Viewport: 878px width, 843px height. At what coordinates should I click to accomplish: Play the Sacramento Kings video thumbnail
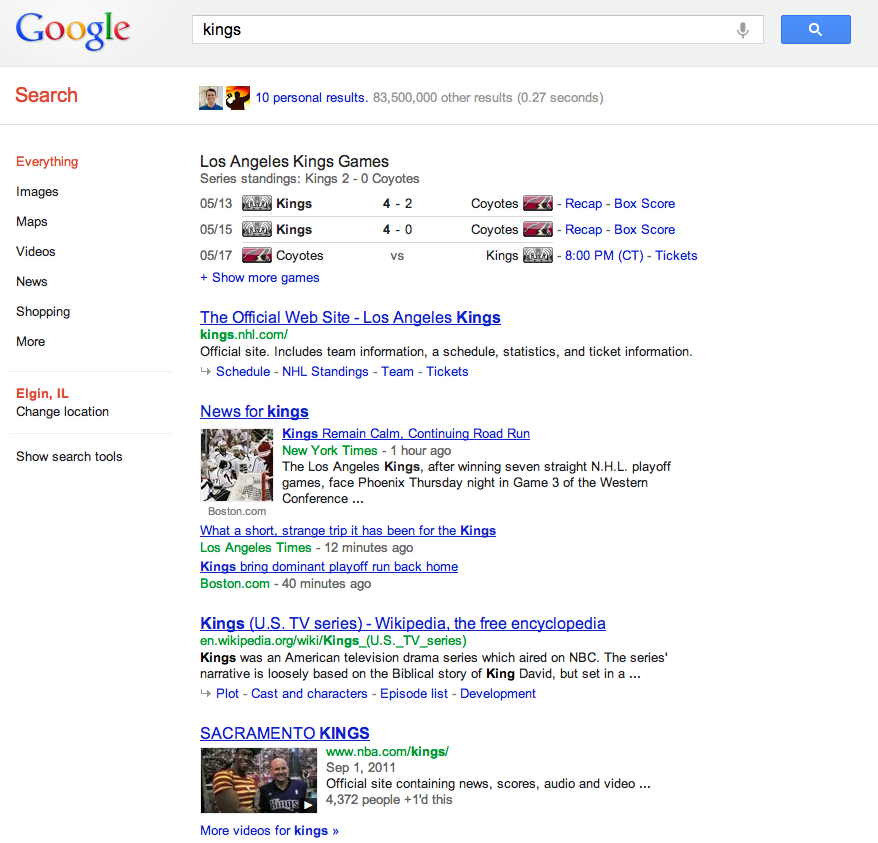pyautogui.click(x=259, y=780)
